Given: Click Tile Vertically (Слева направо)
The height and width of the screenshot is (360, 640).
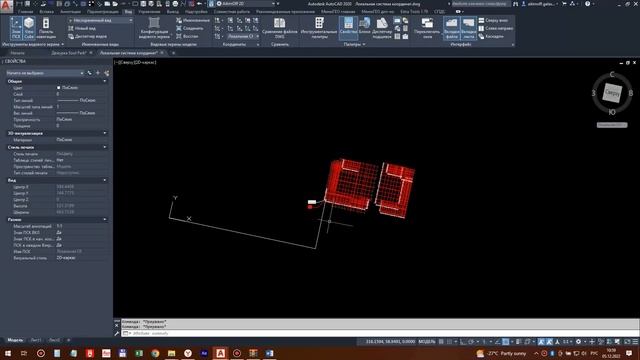Looking at the screenshot, I should point(496,28).
